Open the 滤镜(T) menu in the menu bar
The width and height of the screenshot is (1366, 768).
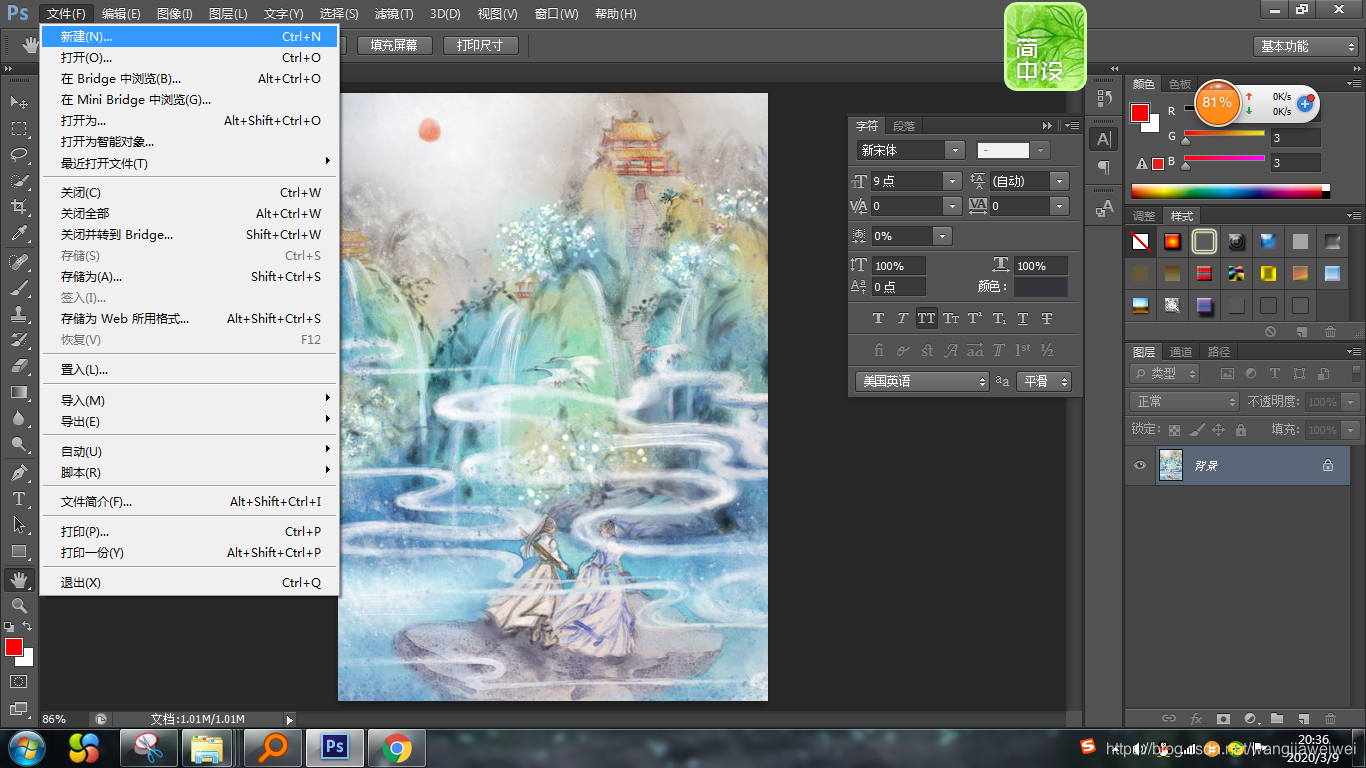pos(393,14)
